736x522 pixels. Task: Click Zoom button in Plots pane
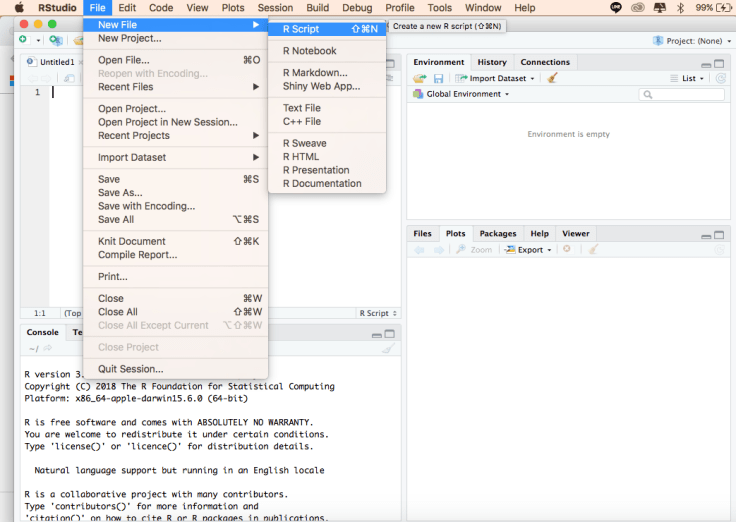pyautogui.click(x=474, y=250)
